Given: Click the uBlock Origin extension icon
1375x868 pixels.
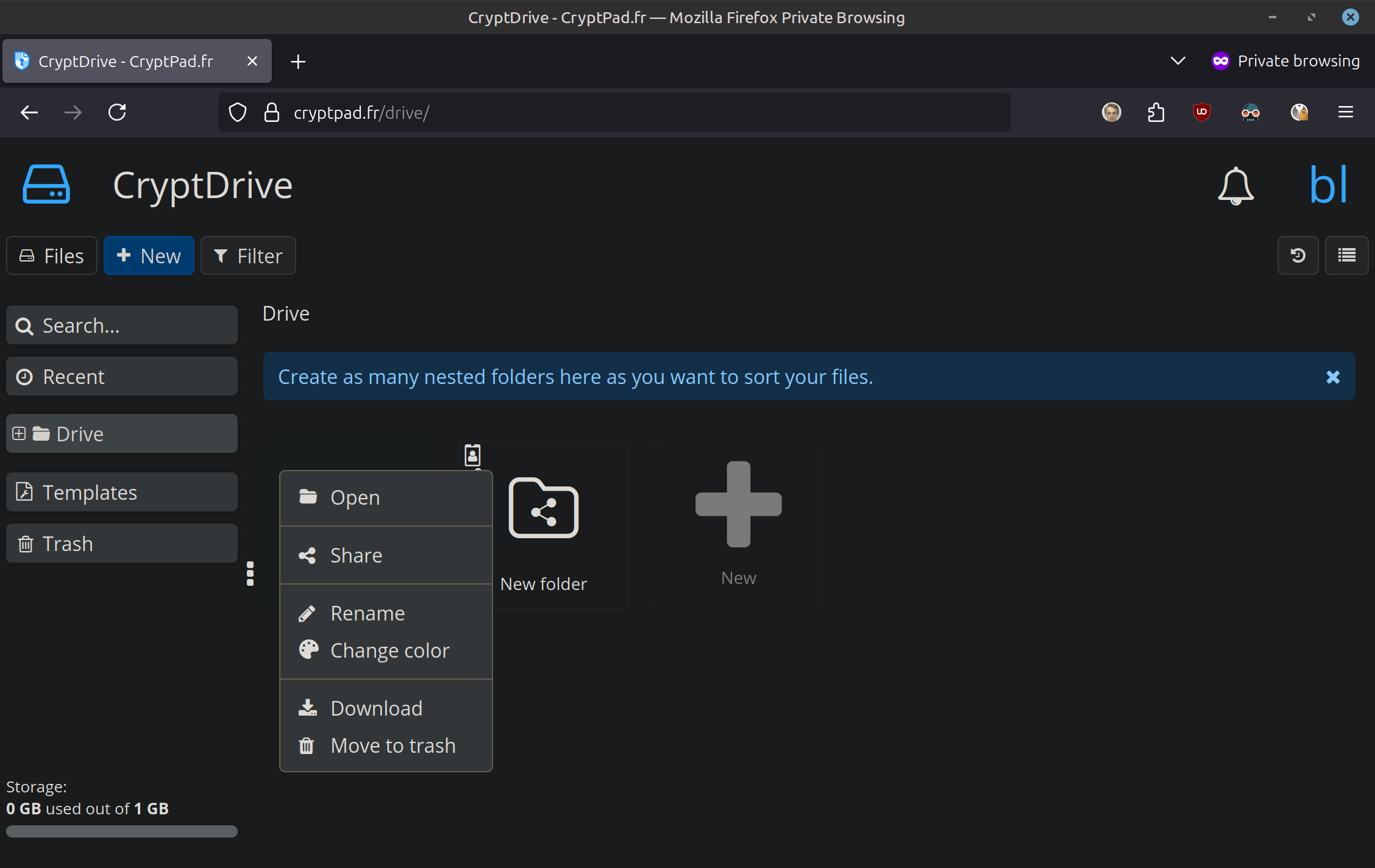Looking at the screenshot, I should point(1201,112).
